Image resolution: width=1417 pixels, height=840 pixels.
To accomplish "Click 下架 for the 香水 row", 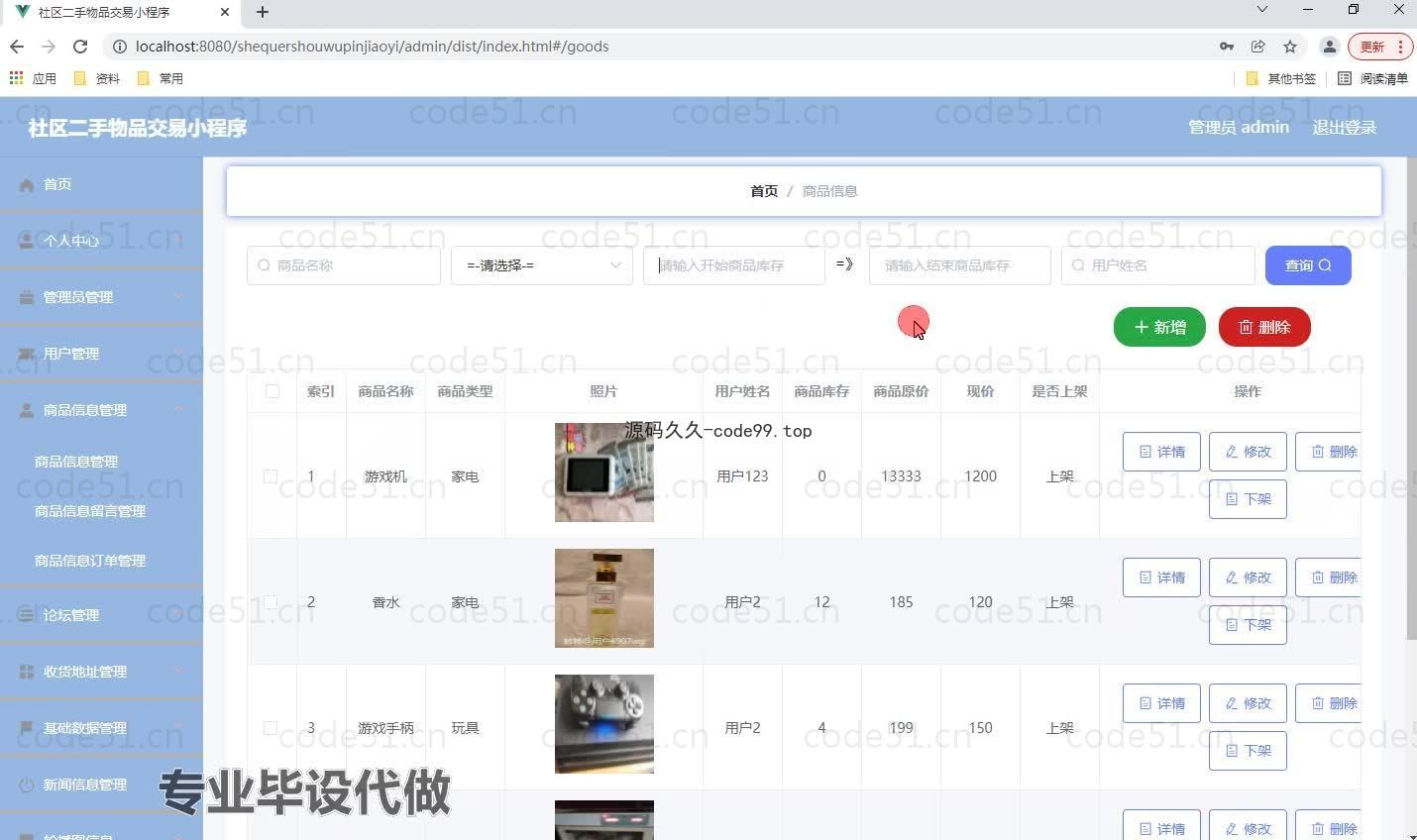I will pos(1248,625).
